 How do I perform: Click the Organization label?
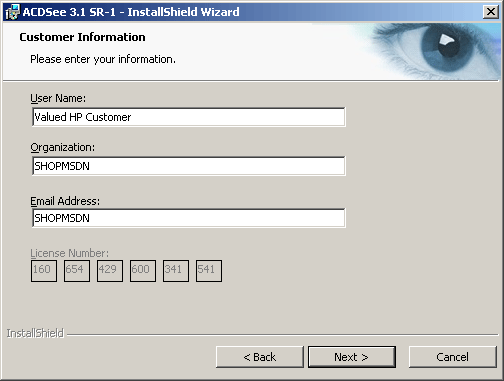[x=63, y=147]
